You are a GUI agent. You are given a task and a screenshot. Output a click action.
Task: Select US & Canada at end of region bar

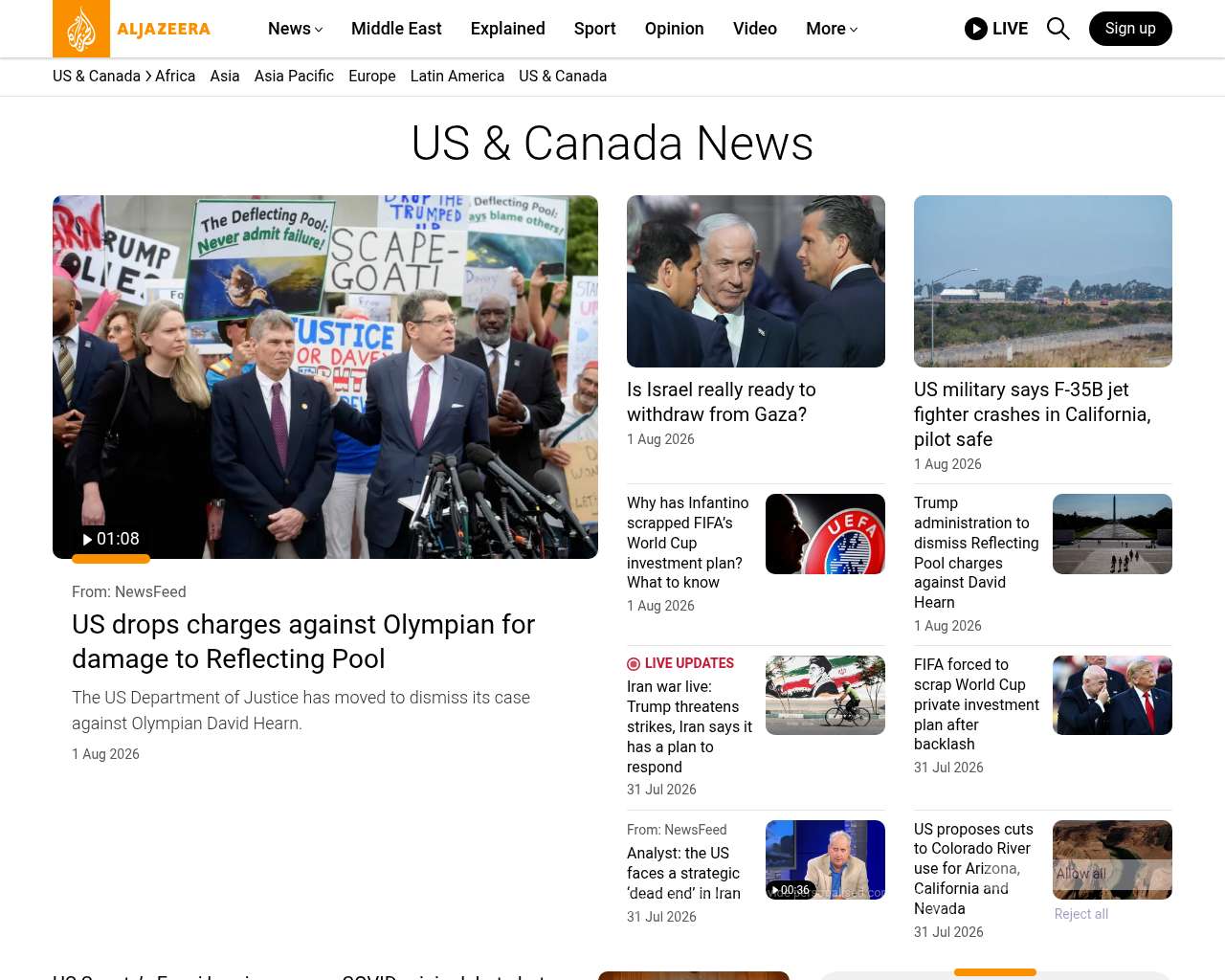[563, 77]
